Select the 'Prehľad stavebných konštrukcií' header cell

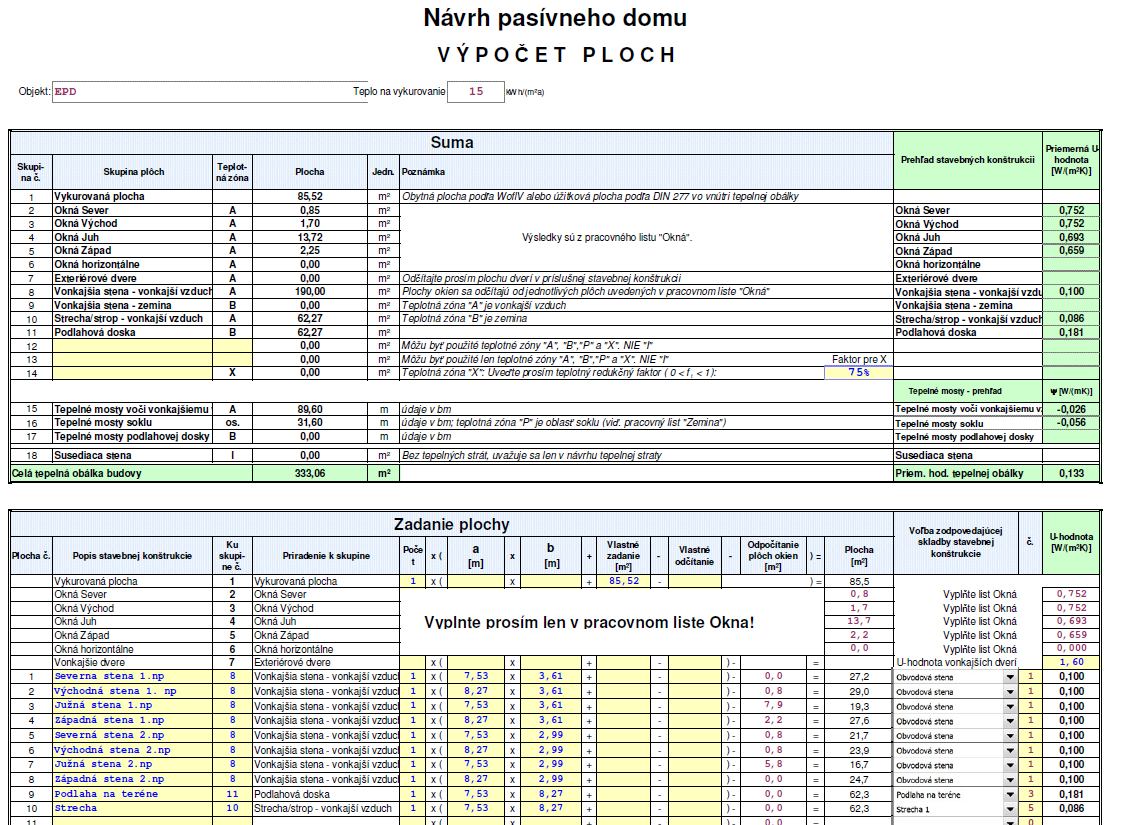(x=968, y=160)
